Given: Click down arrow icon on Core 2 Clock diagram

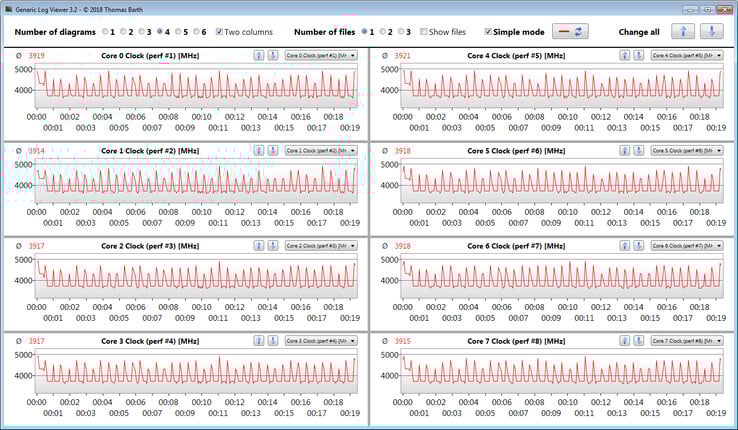Looking at the screenshot, I should tap(273, 246).
